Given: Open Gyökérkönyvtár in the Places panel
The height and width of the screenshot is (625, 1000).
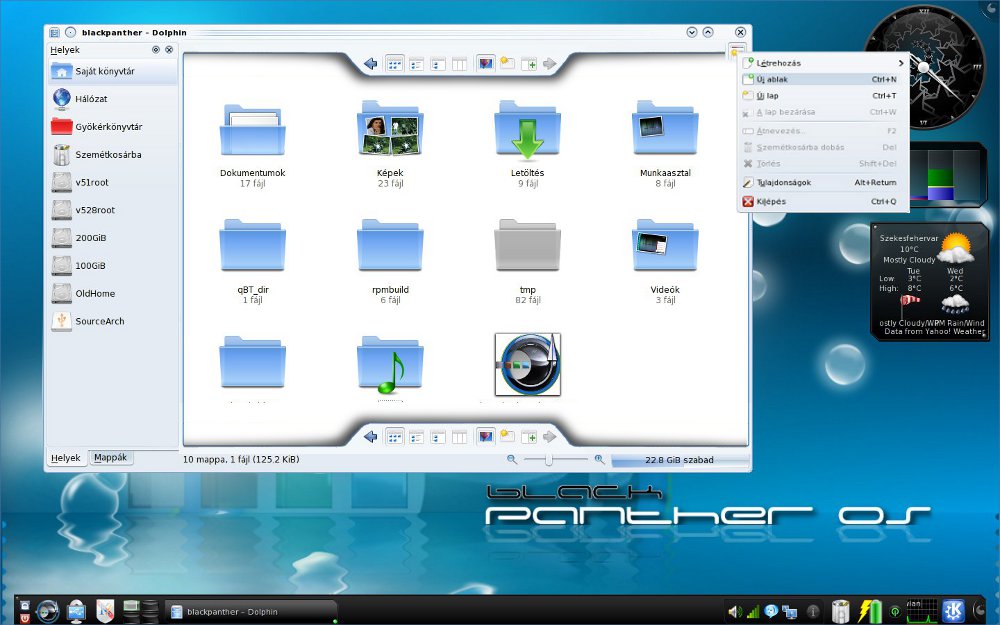Looking at the screenshot, I should click(x=113, y=127).
